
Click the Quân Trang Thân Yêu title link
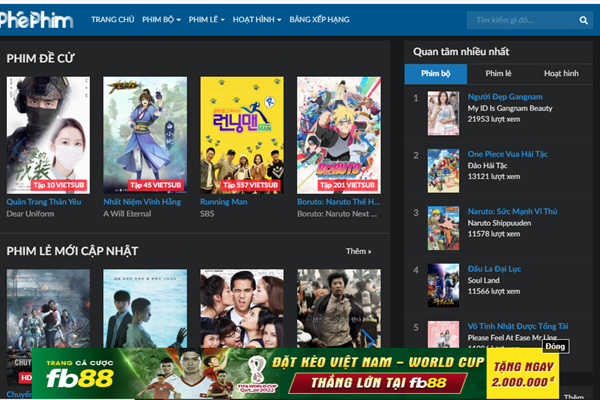(44, 202)
